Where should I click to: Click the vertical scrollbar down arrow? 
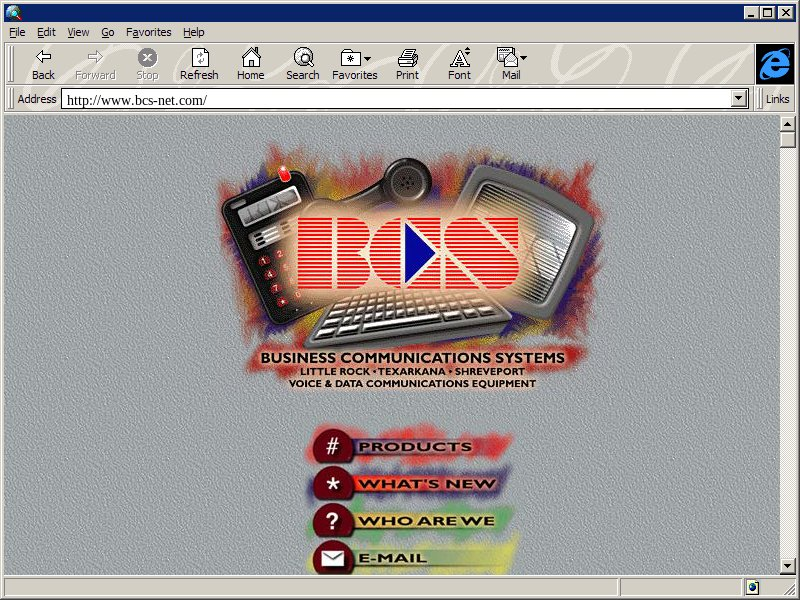click(788, 567)
